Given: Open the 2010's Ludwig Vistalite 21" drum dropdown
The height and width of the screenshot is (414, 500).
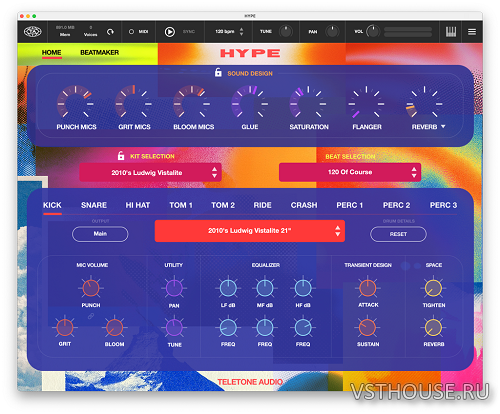Looking at the screenshot, I should [250, 231].
